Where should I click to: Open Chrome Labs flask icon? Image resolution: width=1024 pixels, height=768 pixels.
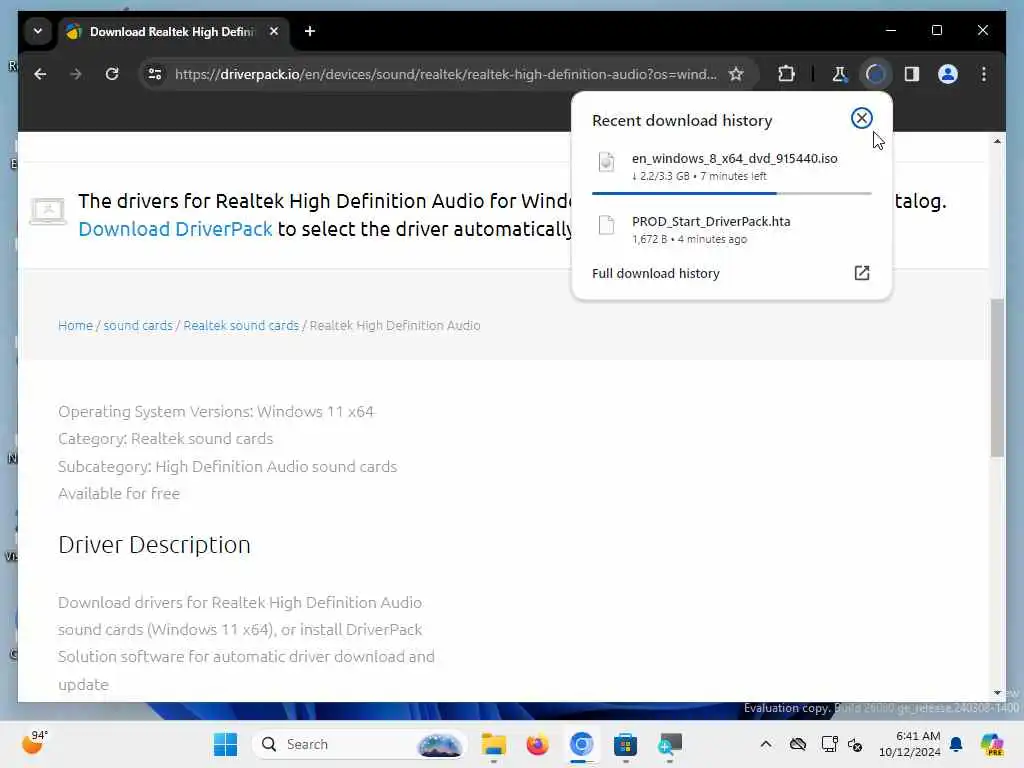pos(839,74)
